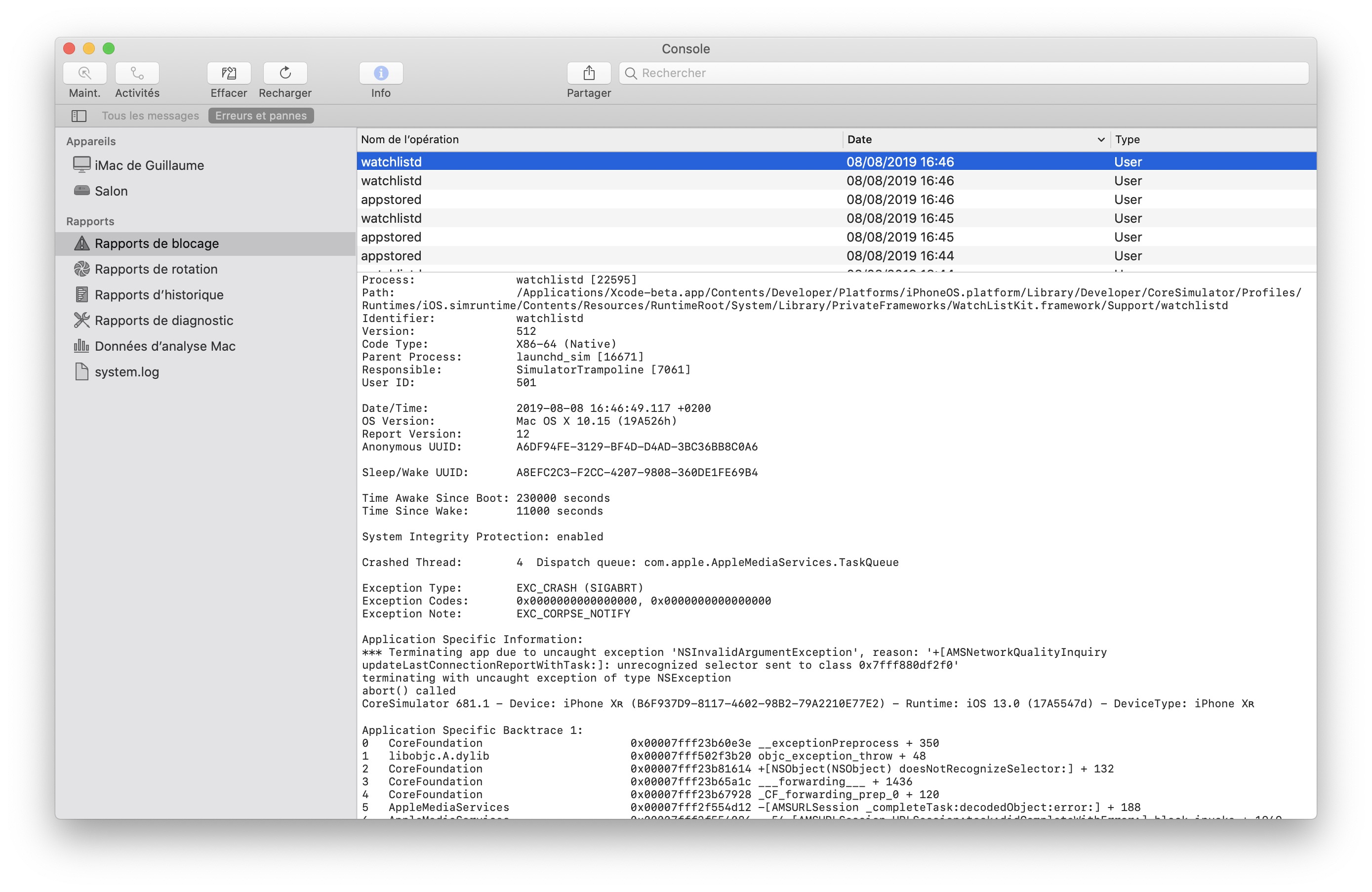
Task: Open Rapports d'historique
Action: 205,295
